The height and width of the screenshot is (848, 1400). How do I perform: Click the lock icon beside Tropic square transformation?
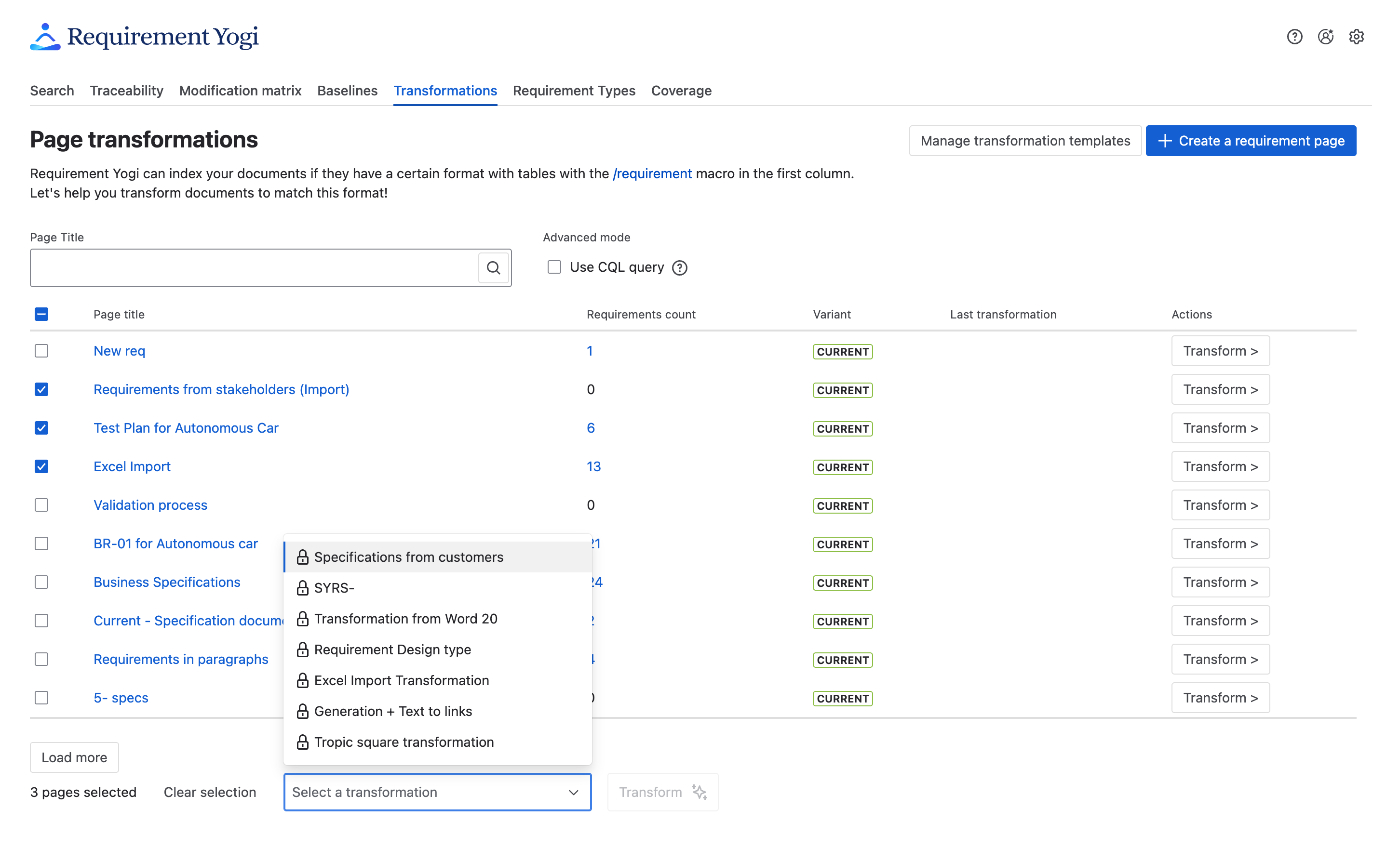click(x=302, y=742)
